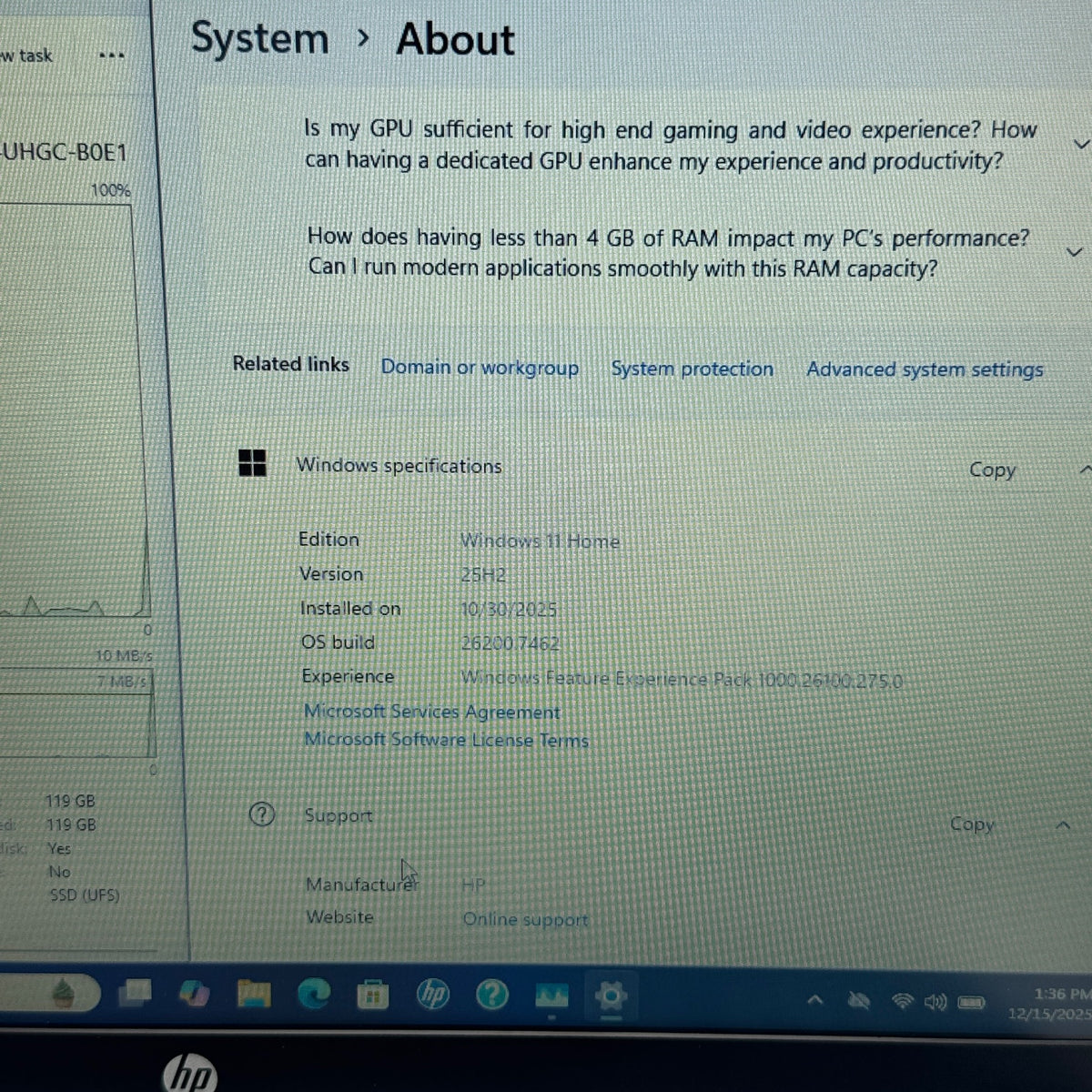Click the Website label
1092x1092 pixels.
click(x=339, y=916)
